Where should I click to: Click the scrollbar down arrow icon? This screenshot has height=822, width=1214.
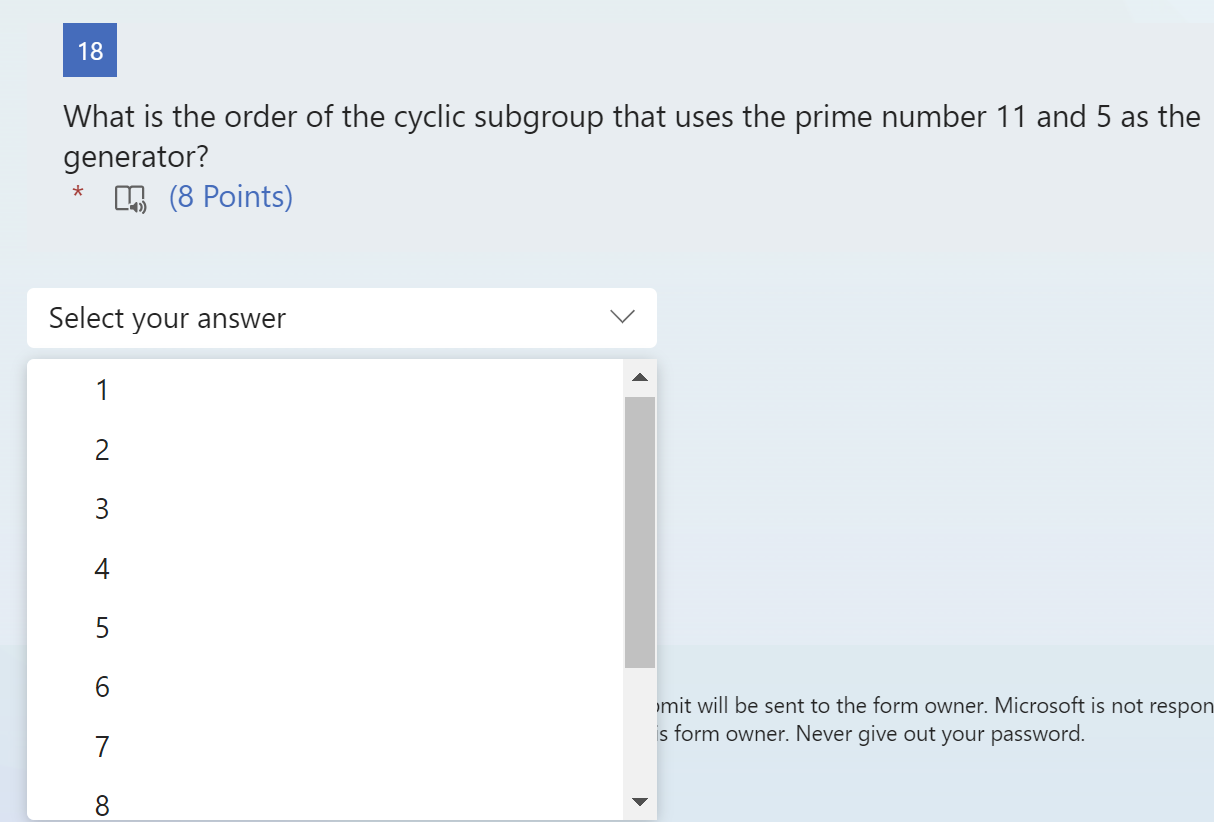click(x=640, y=801)
